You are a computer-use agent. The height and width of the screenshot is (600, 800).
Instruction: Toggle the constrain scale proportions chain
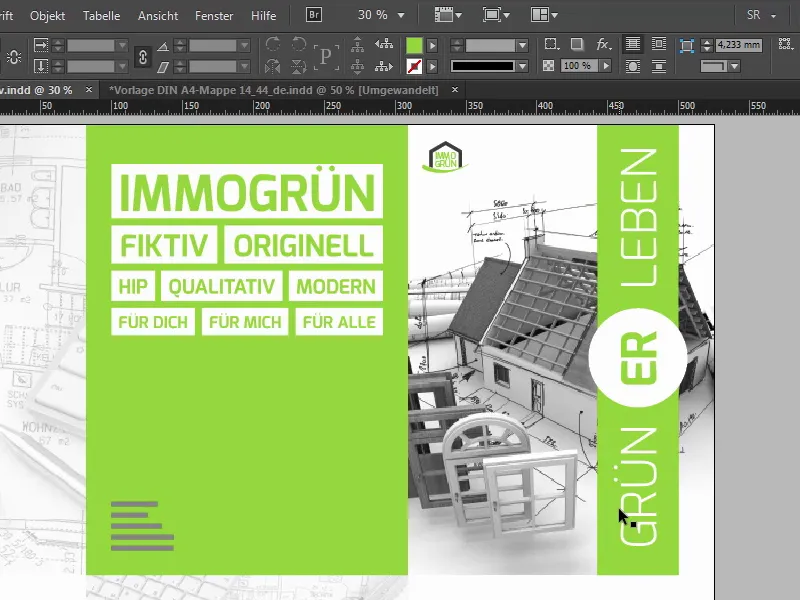[x=143, y=57]
